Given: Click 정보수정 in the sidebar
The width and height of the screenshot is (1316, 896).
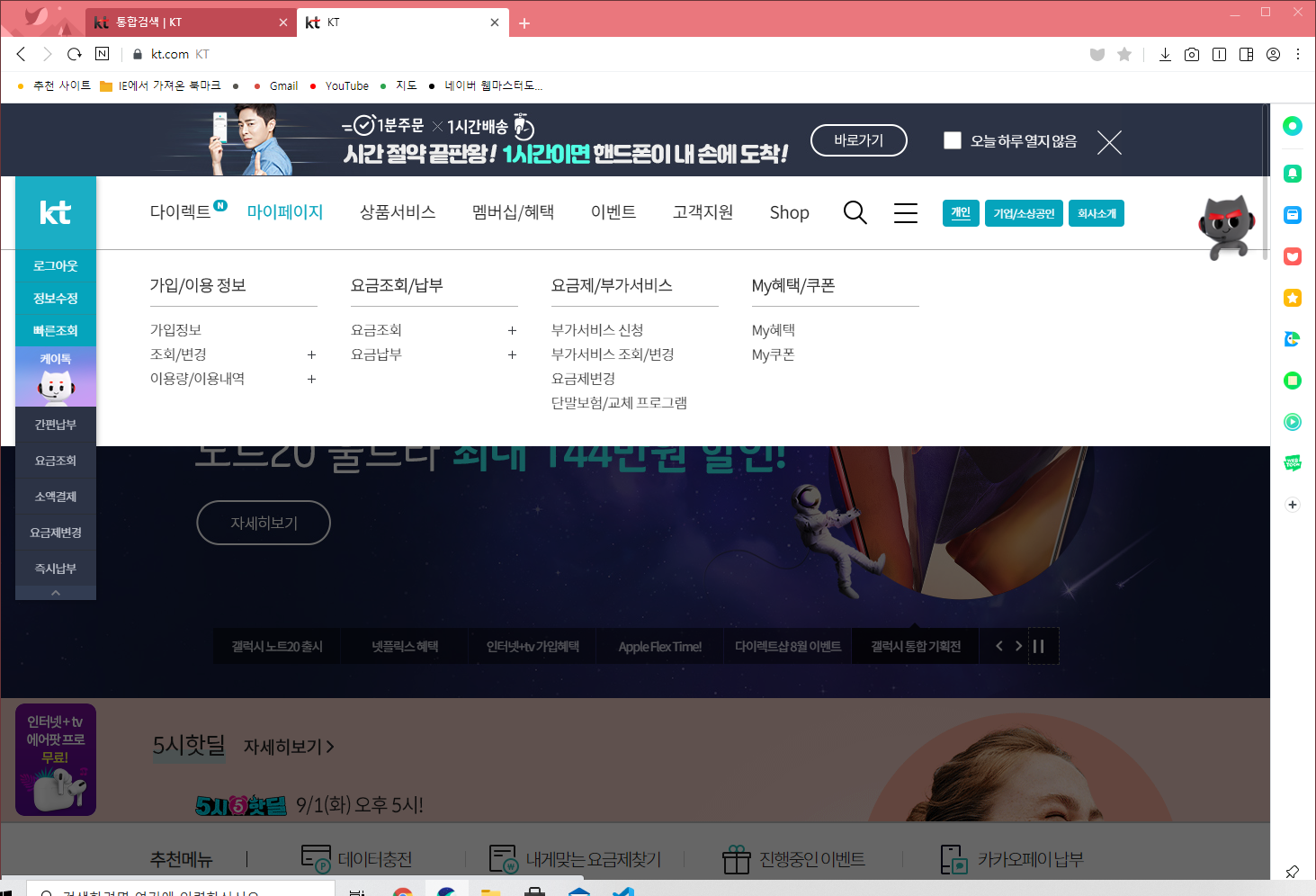Looking at the screenshot, I should point(55,298).
